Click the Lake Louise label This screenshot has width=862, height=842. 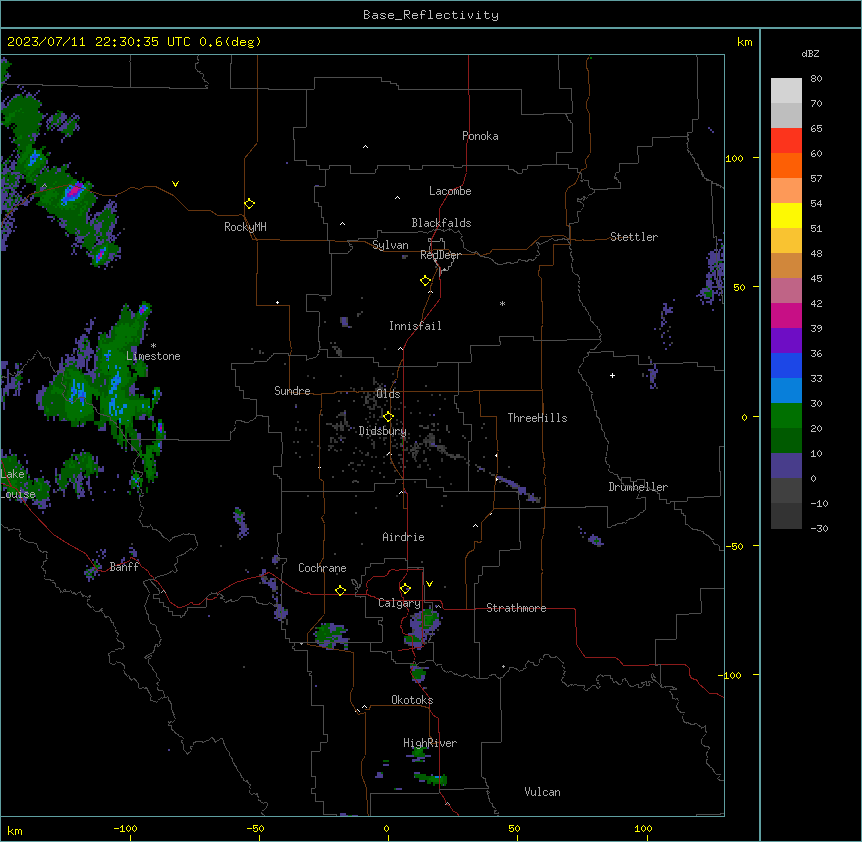(x=18, y=484)
